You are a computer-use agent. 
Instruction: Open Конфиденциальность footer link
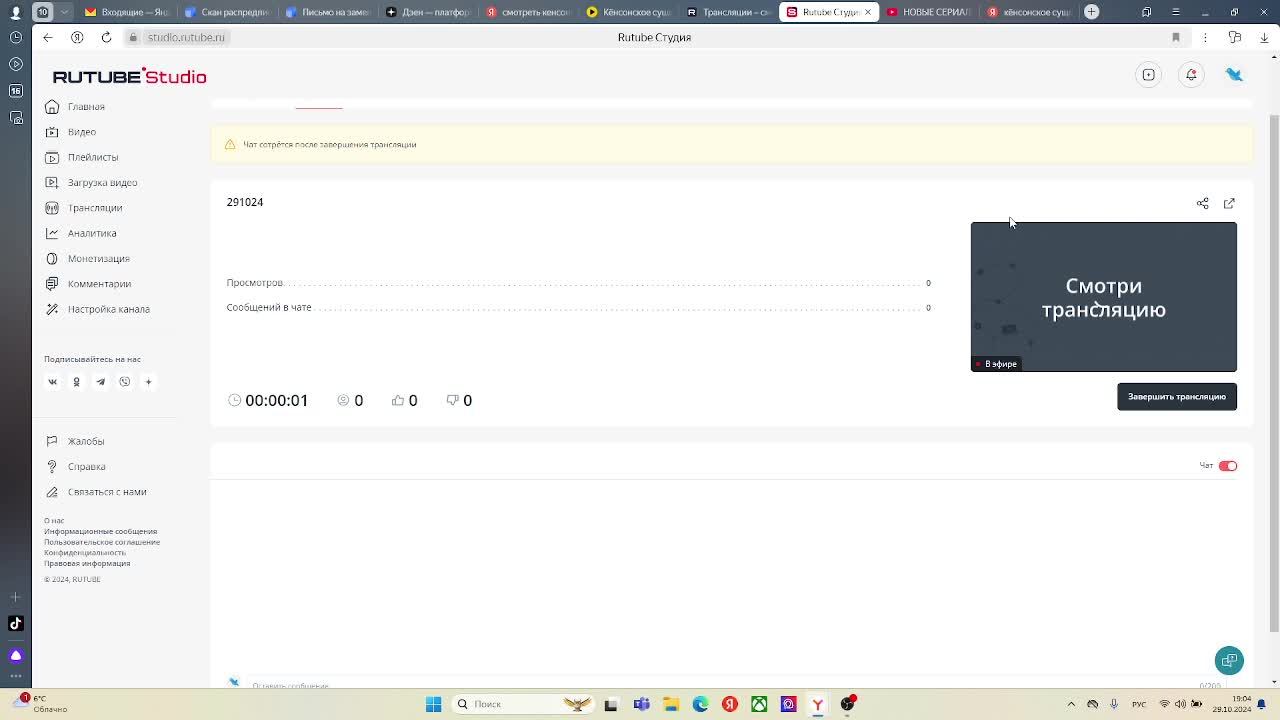pyautogui.click(x=85, y=553)
